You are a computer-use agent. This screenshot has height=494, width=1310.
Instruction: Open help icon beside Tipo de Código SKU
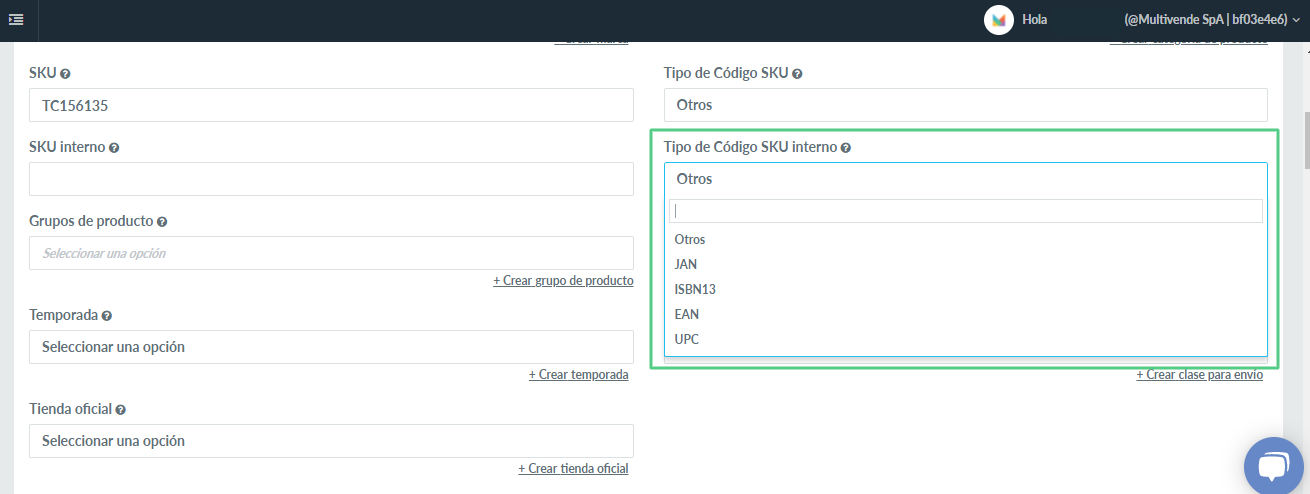point(797,74)
